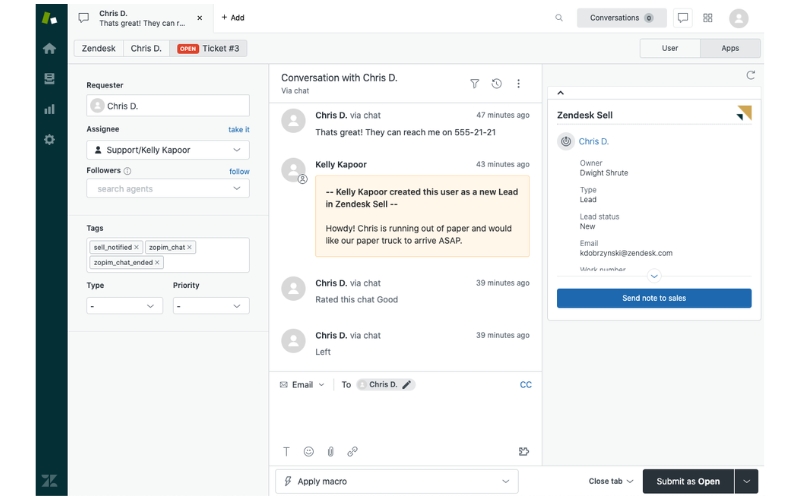Insert an emoji in reply
Image resolution: width=800 pixels, height=500 pixels.
(309, 452)
